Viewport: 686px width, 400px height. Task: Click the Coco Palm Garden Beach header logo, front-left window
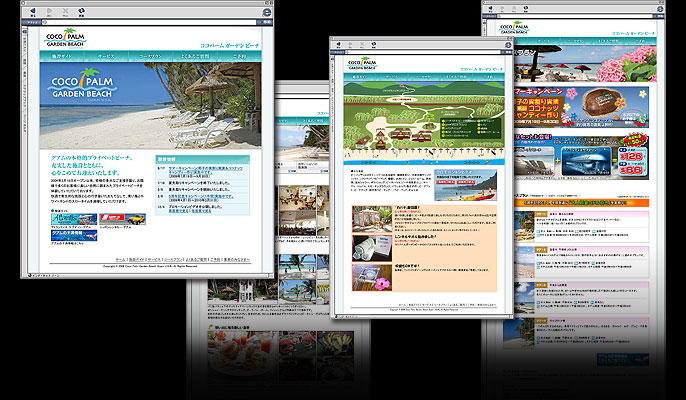click(65, 39)
